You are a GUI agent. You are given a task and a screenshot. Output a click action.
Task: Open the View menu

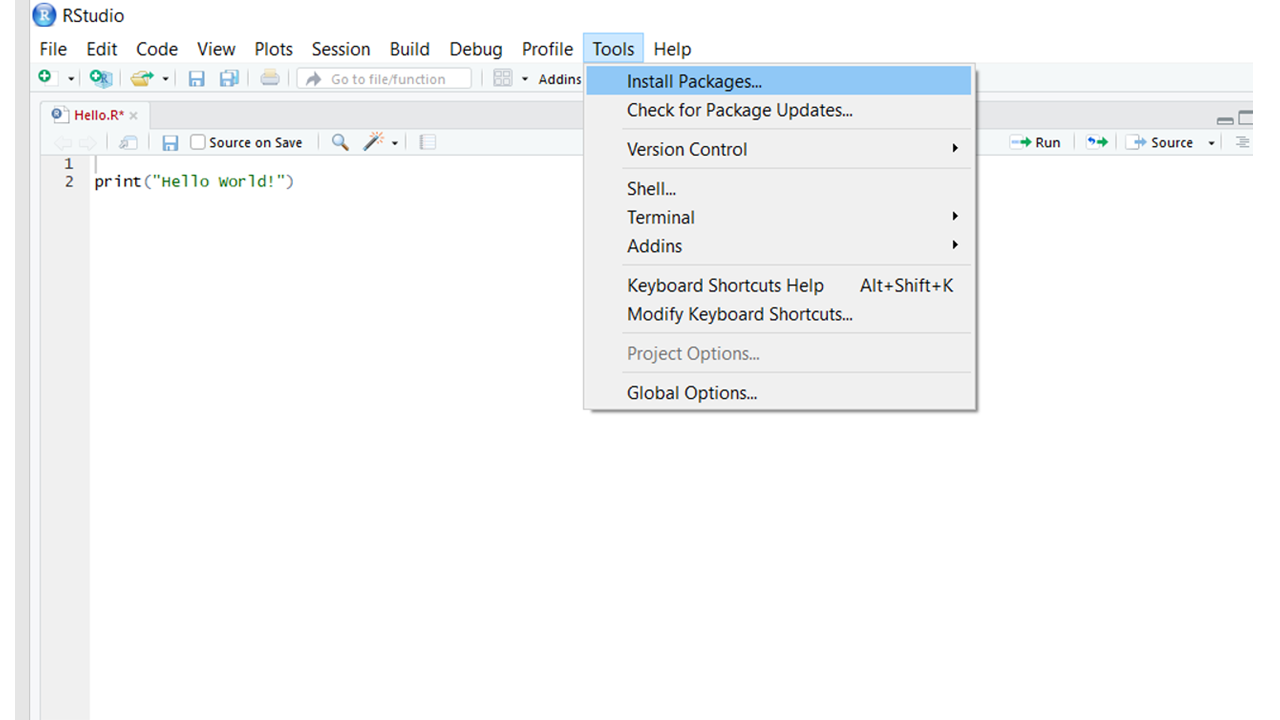216,49
